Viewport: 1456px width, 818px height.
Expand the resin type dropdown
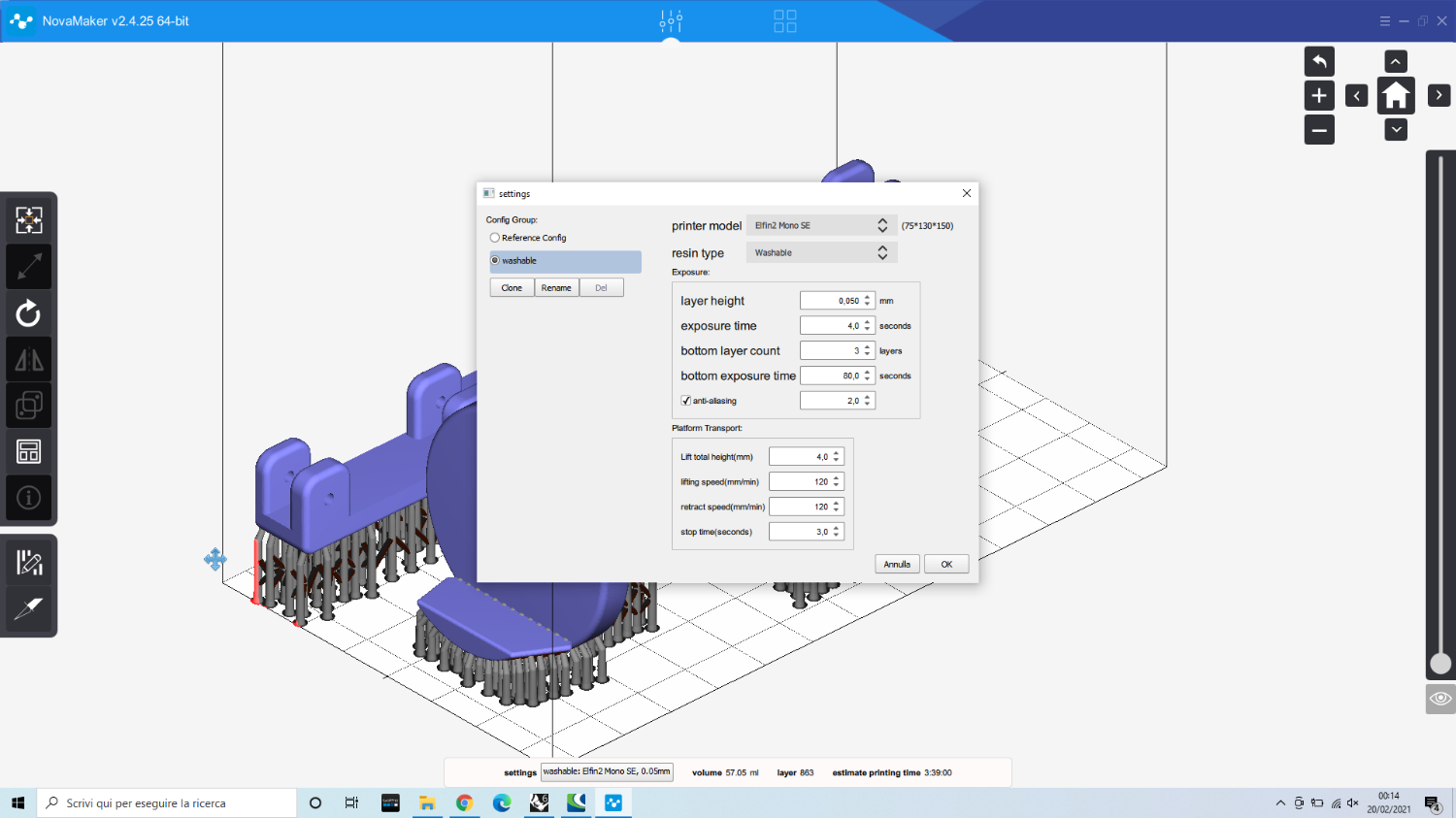click(821, 252)
